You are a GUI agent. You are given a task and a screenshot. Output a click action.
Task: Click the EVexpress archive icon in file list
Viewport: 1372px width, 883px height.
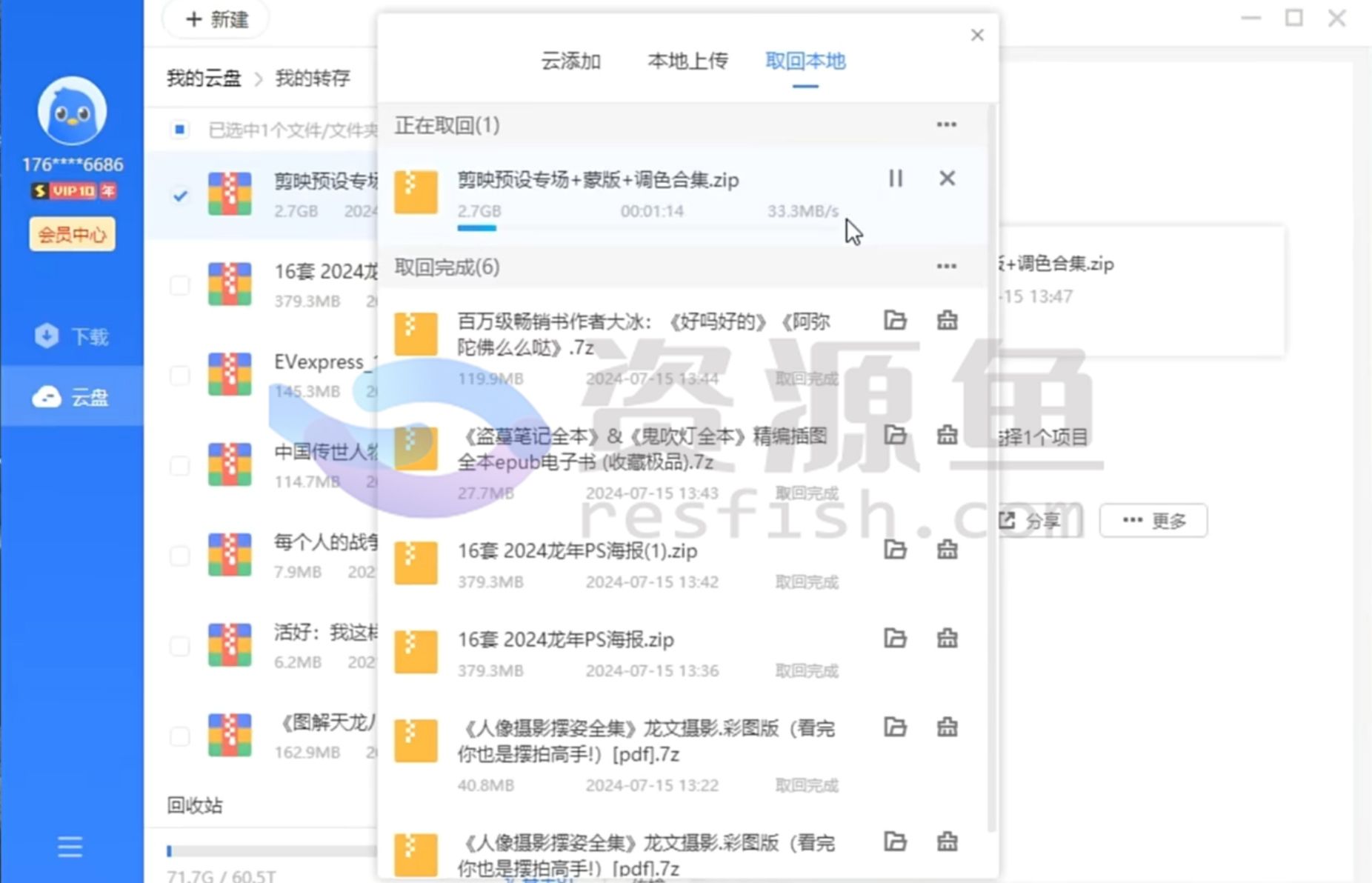(230, 374)
